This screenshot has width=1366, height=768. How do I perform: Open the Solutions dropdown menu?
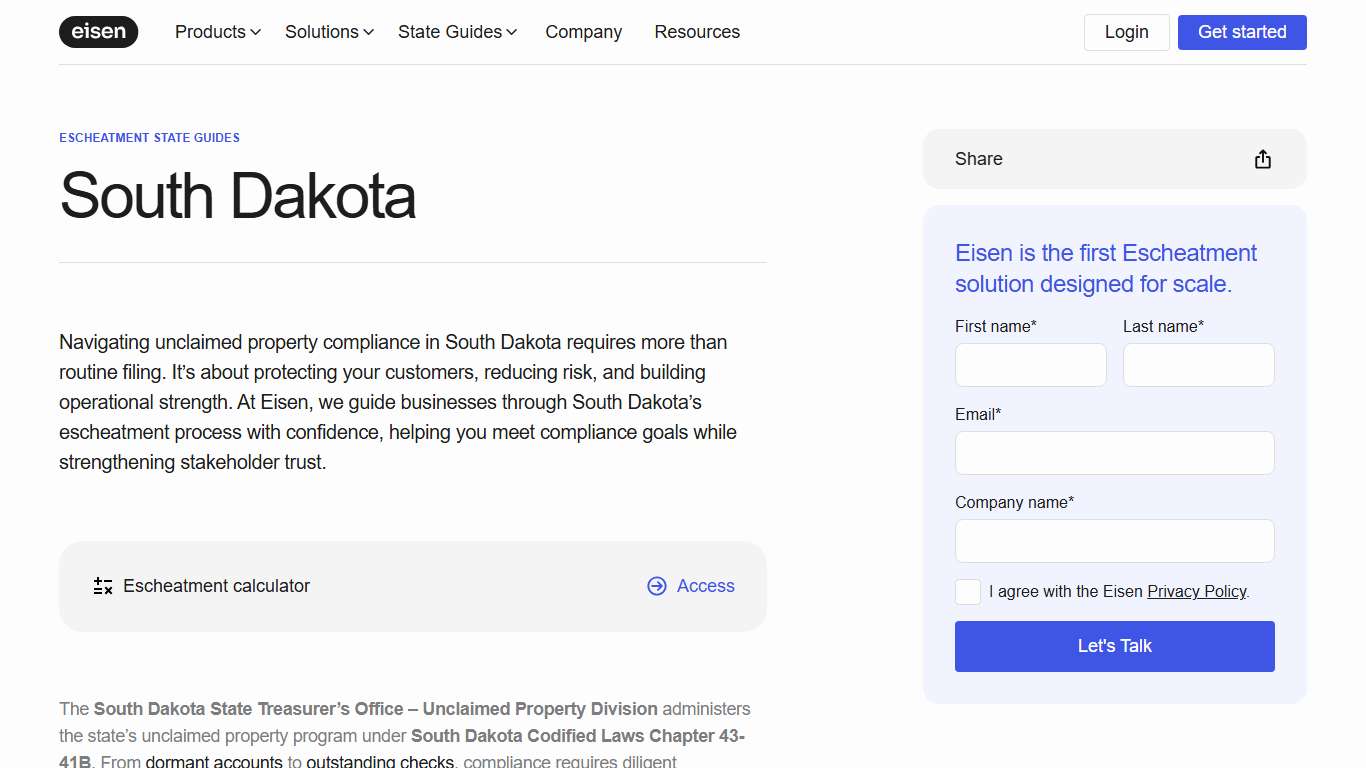(x=329, y=32)
